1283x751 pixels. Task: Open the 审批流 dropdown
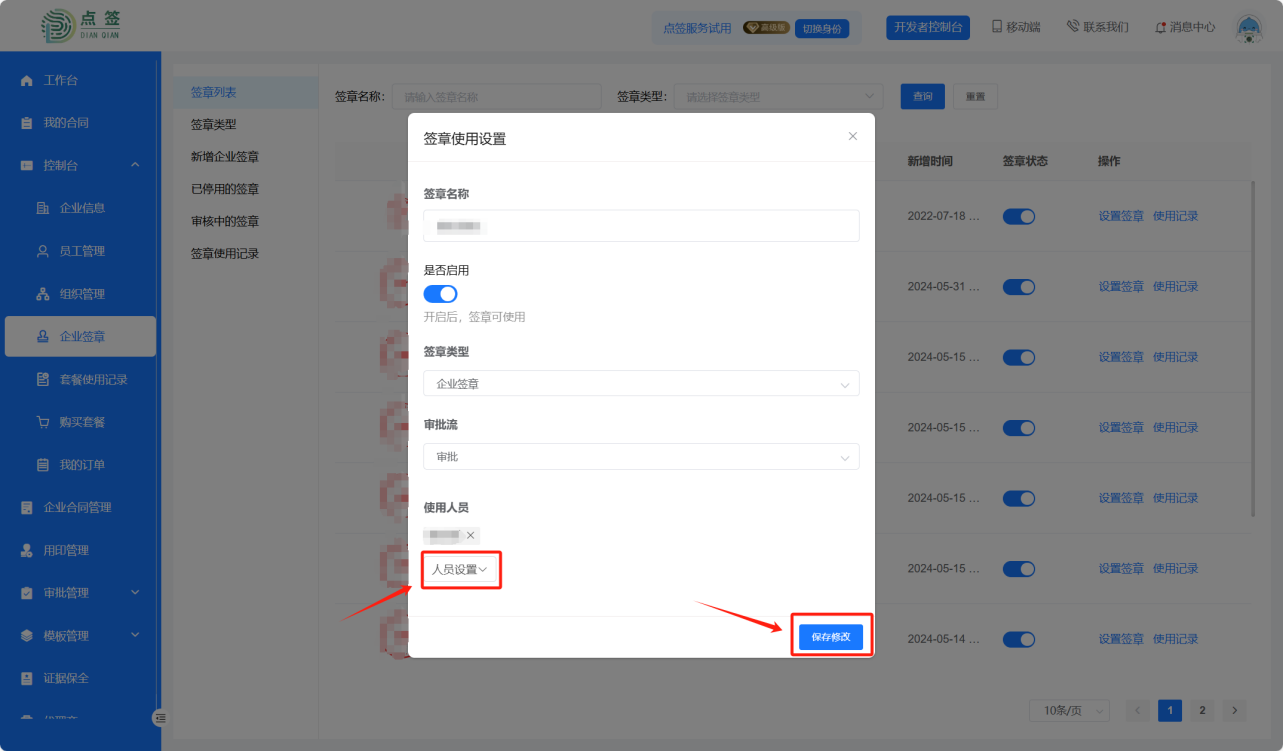[x=640, y=457]
